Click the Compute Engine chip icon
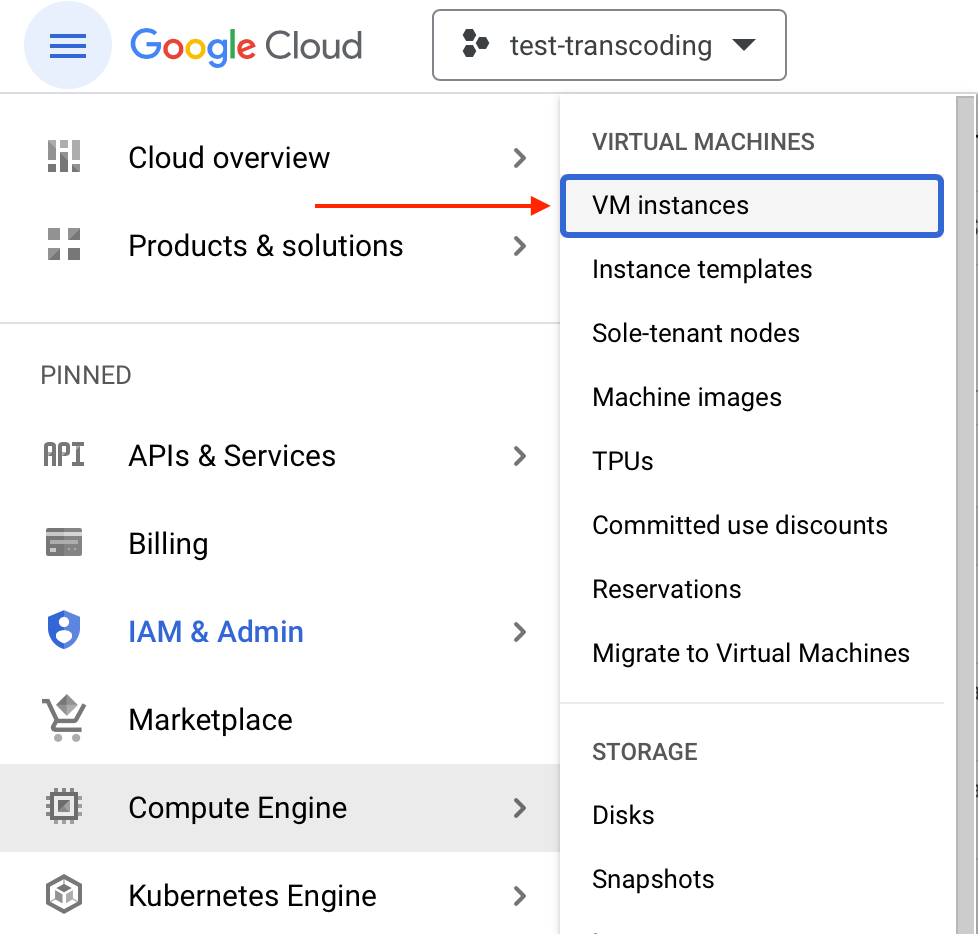This screenshot has width=978, height=934. click(x=64, y=807)
